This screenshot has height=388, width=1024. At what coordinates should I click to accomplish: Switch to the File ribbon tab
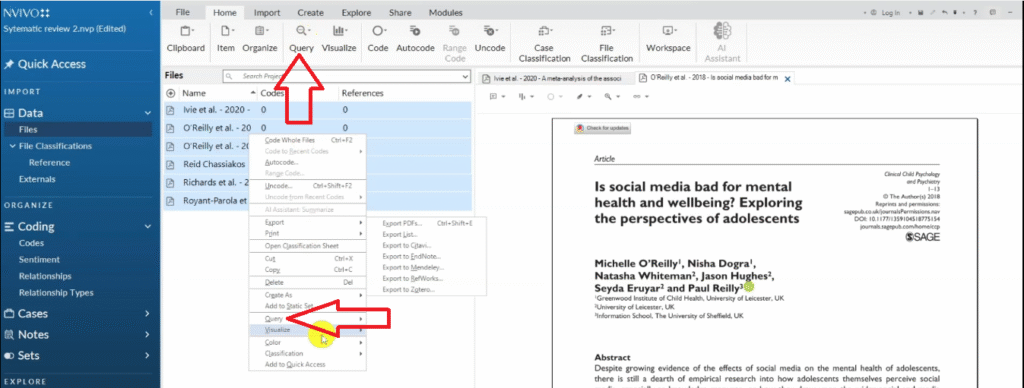183,12
